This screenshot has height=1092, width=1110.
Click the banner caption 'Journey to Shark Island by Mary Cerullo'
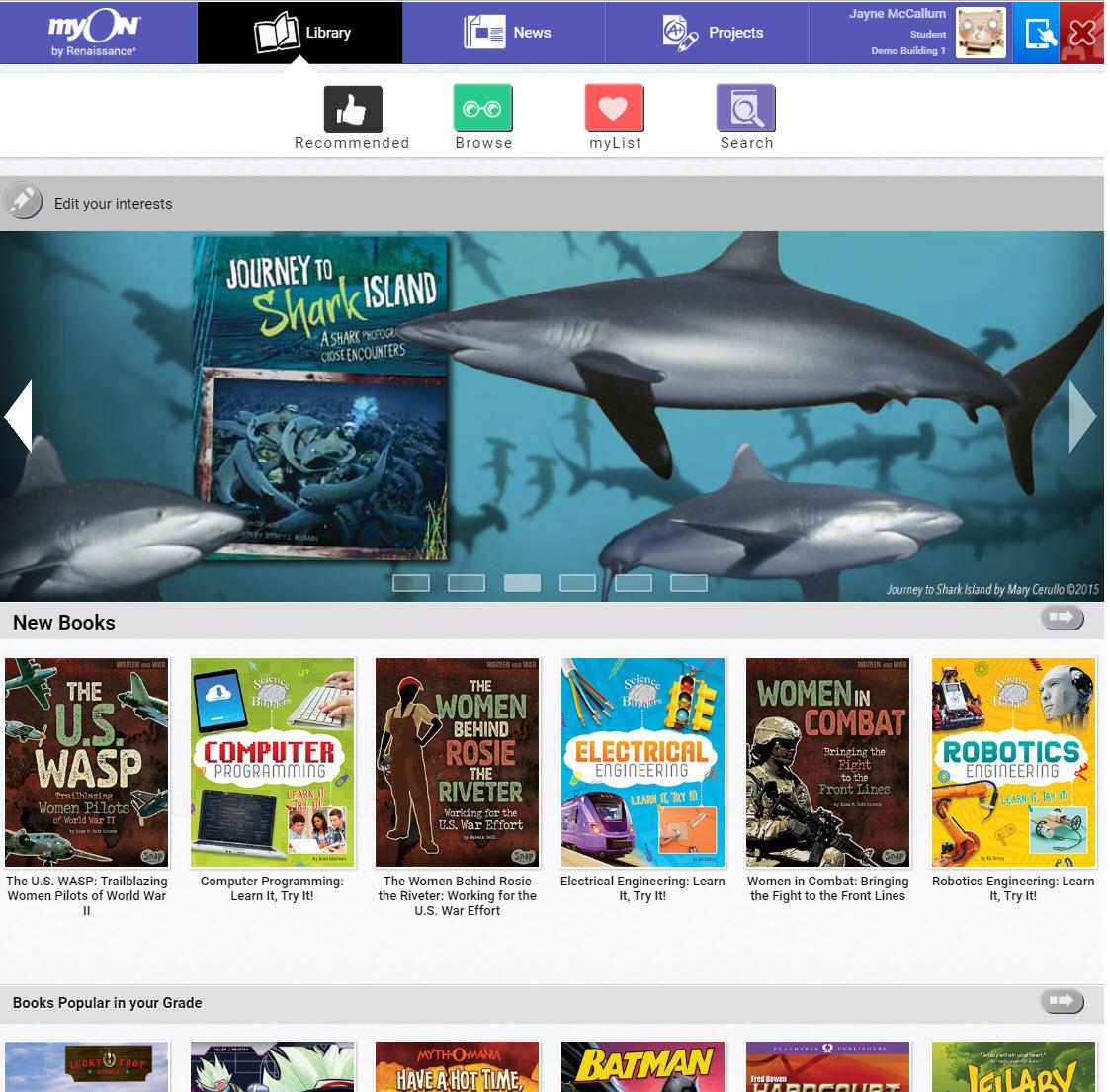pyautogui.click(x=992, y=589)
